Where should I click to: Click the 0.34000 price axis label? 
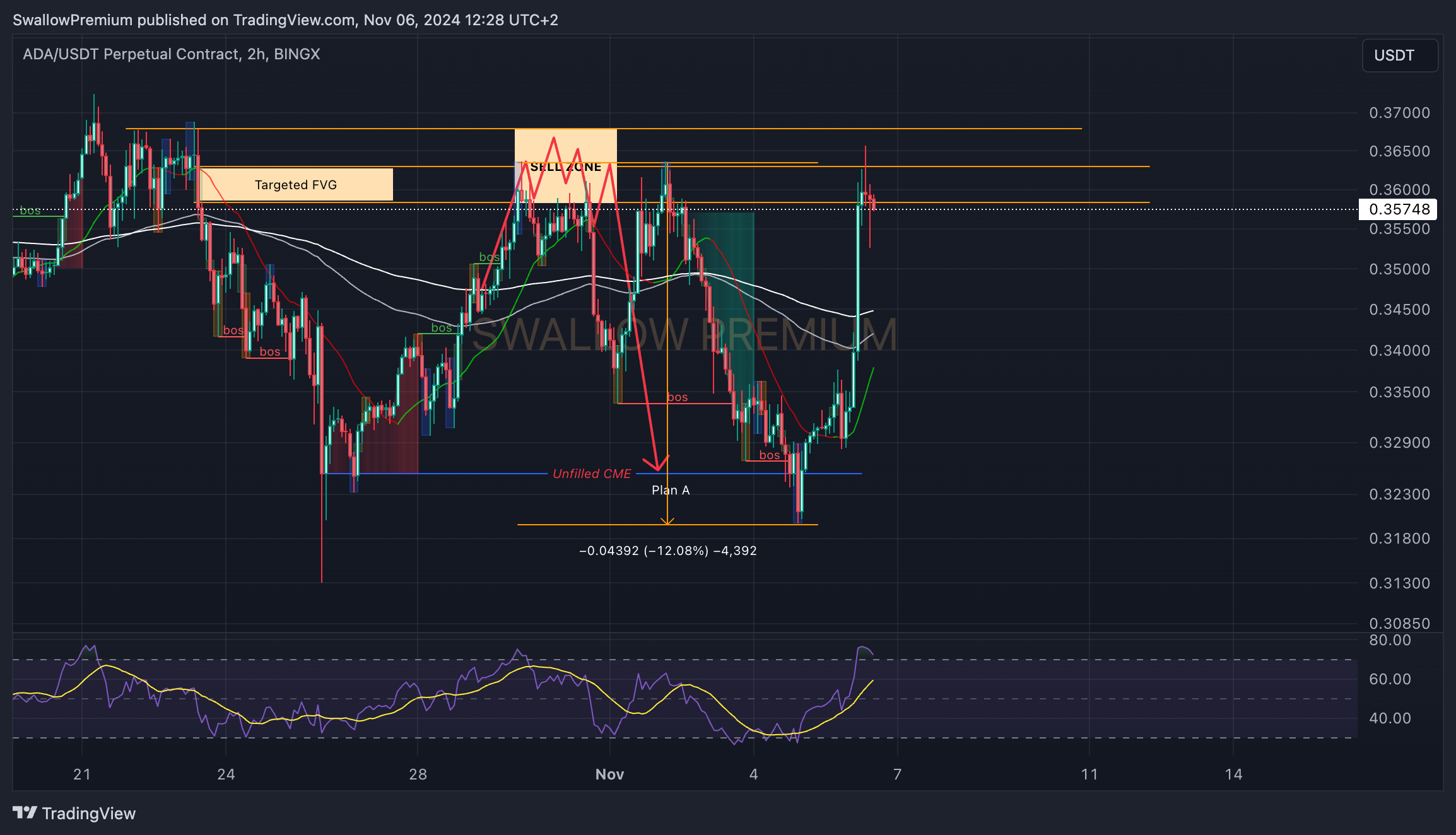(x=1399, y=351)
